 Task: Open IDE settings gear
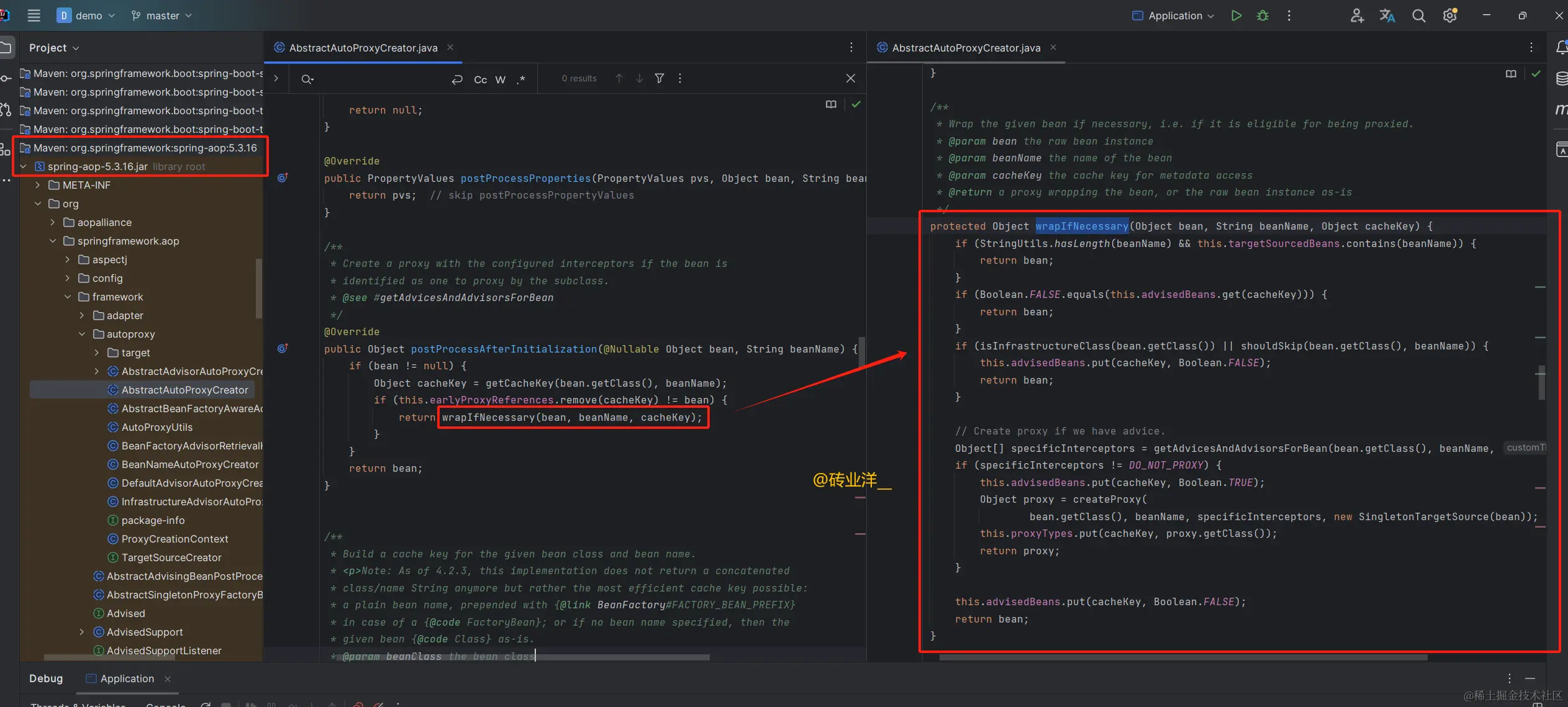coord(1450,16)
